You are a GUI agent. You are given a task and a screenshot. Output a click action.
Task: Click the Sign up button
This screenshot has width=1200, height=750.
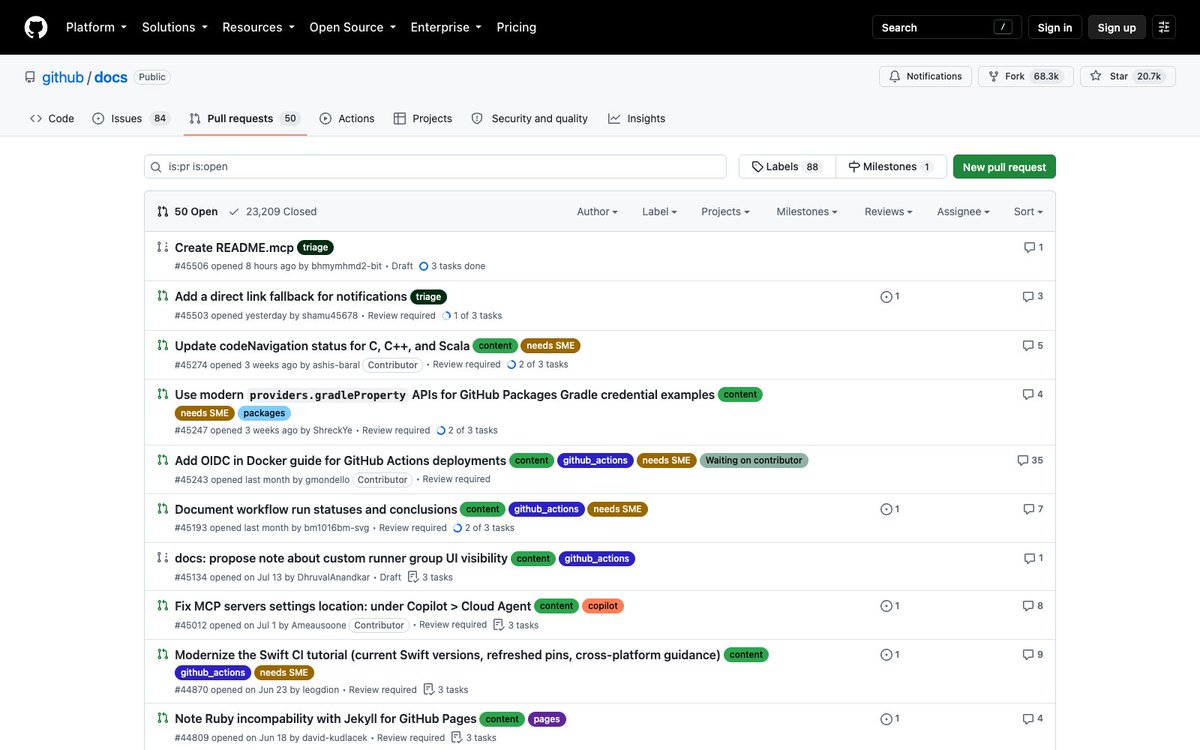1117,27
